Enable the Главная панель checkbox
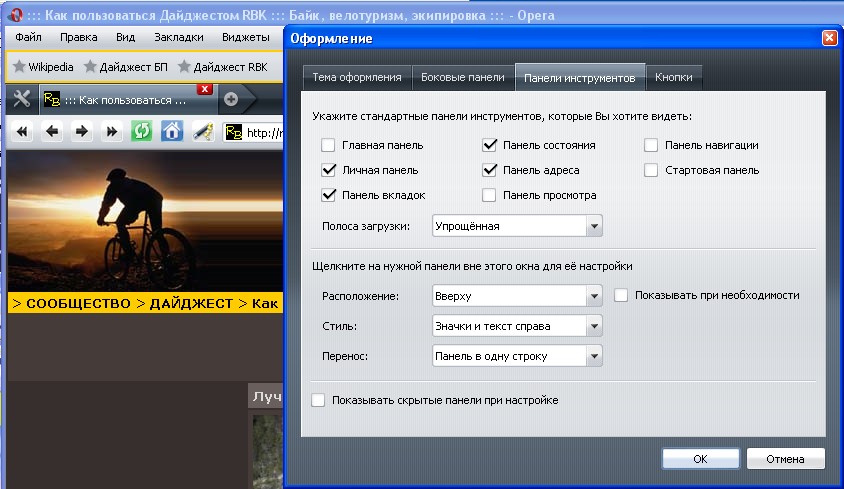This screenshot has width=844, height=489. pos(328,145)
